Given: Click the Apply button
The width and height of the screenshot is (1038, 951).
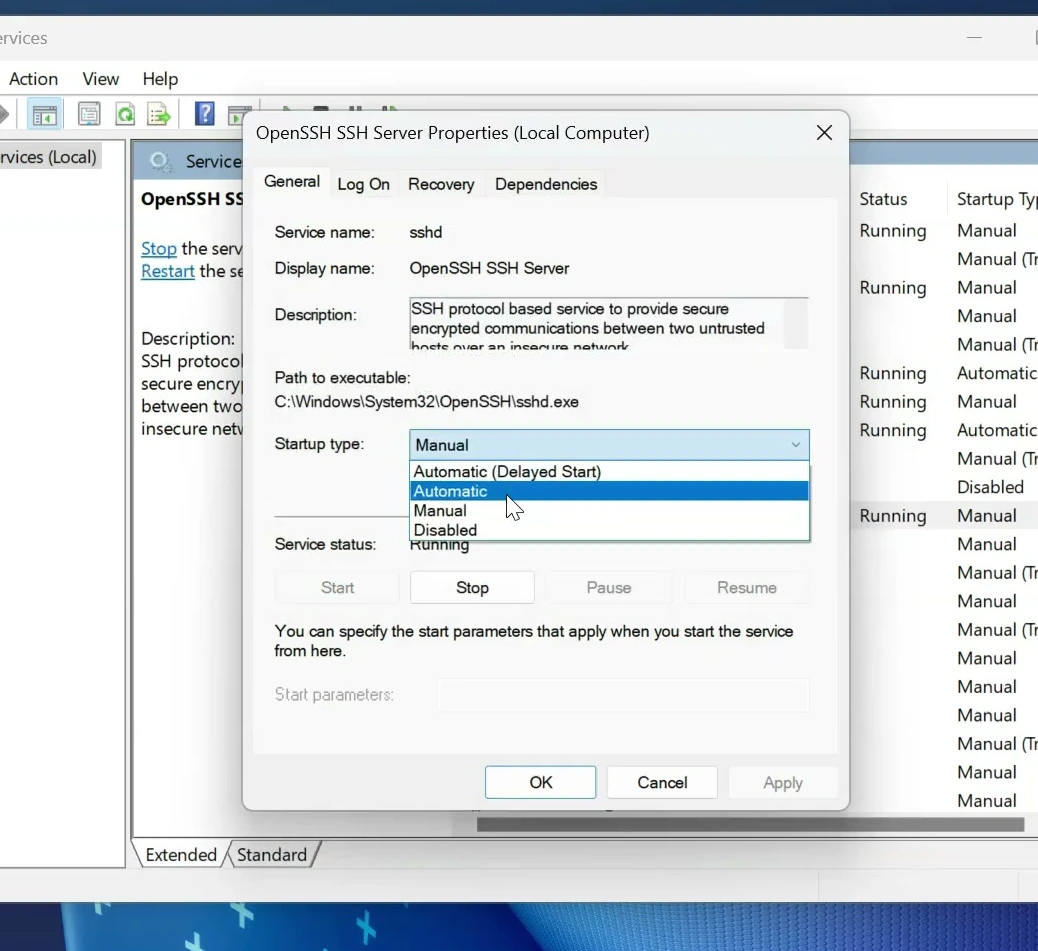Looking at the screenshot, I should coord(783,782).
